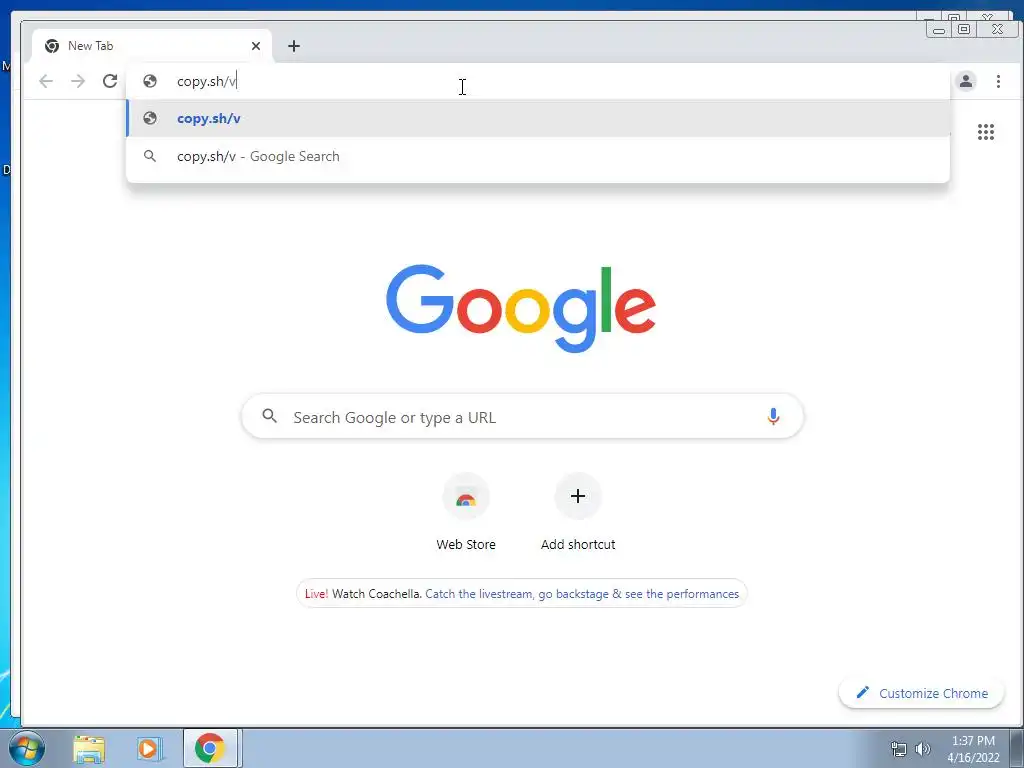Click inside the address bar text copy.sh/v
Image resolution: width=1024 pixels, height=768 pixels.
206,81
